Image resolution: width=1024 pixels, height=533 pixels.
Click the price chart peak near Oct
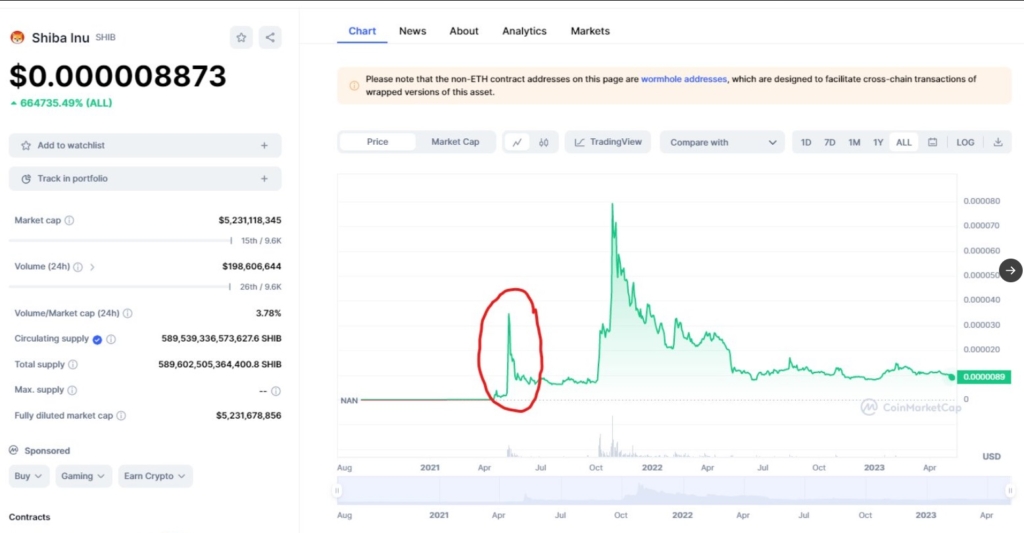613,204
